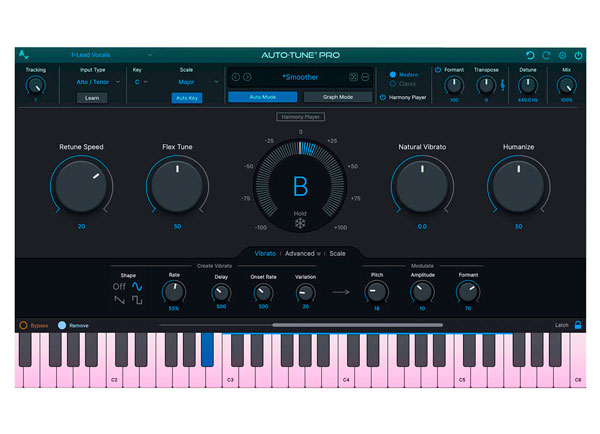The image size is (600, 434).
Task: Undo the last change with the undo arrow
Action: [x=530, y=55]
